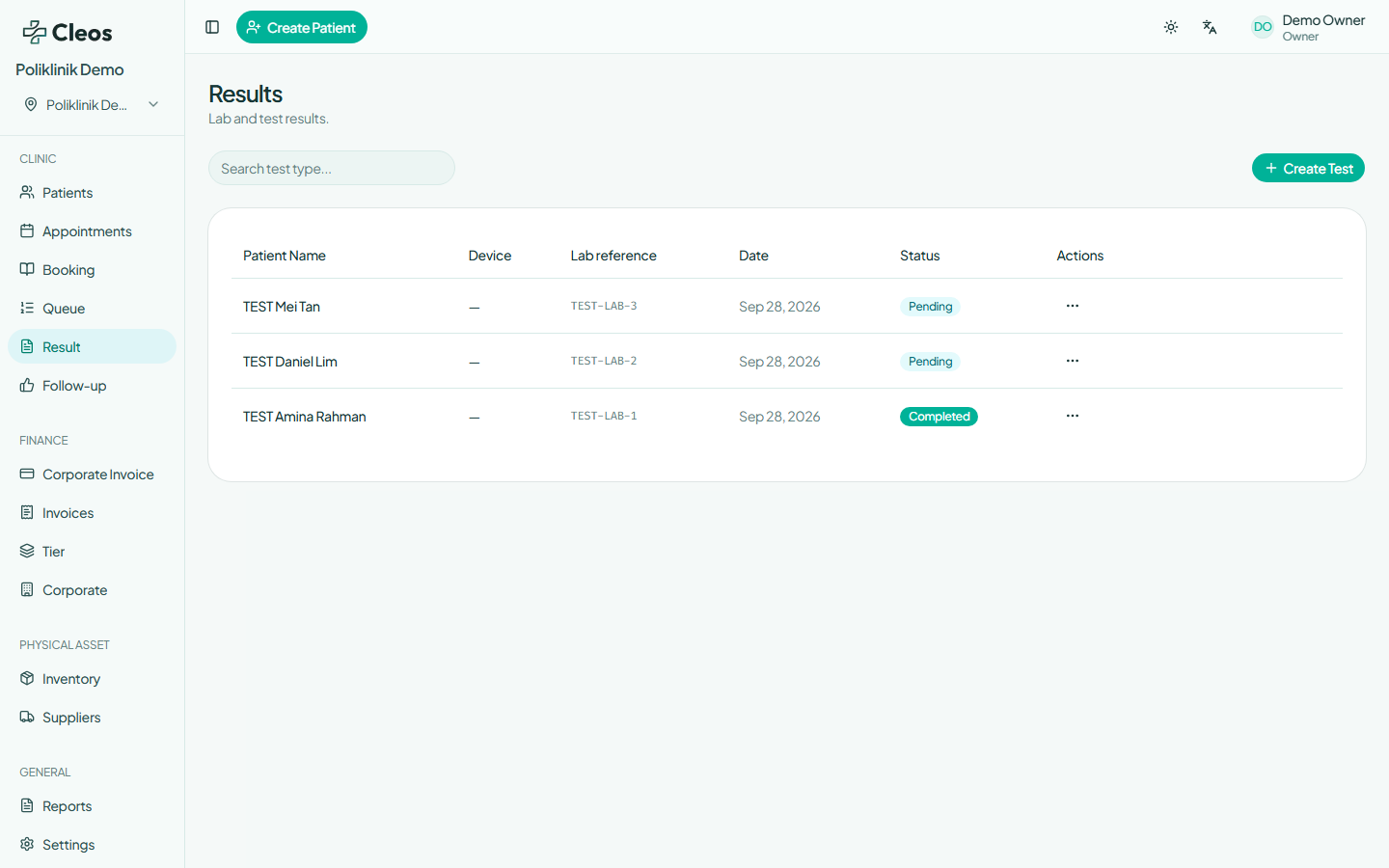Click the DO user avatar
The image size is (1389, 868).
[1263, 27]
